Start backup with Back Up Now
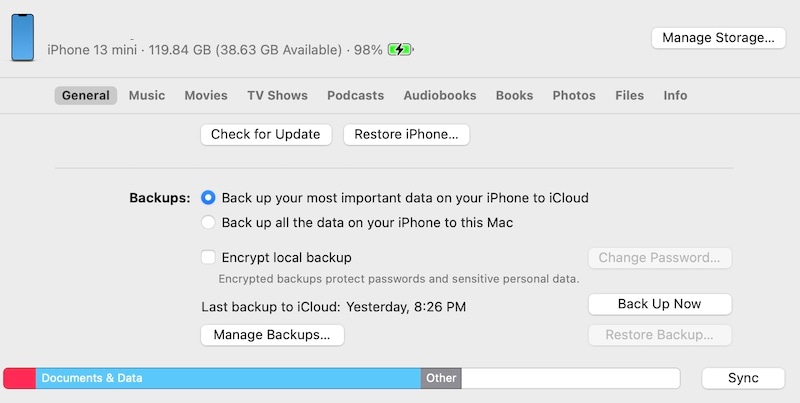This screenshot has height=403, width=800. pos(659,304)
